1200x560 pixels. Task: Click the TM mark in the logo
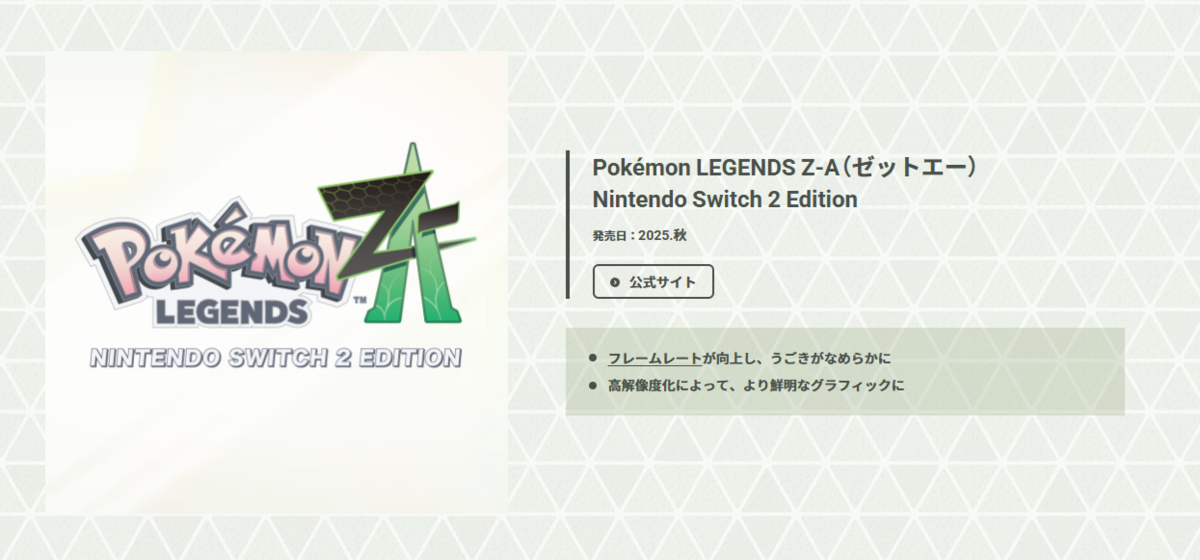[358, 299]
